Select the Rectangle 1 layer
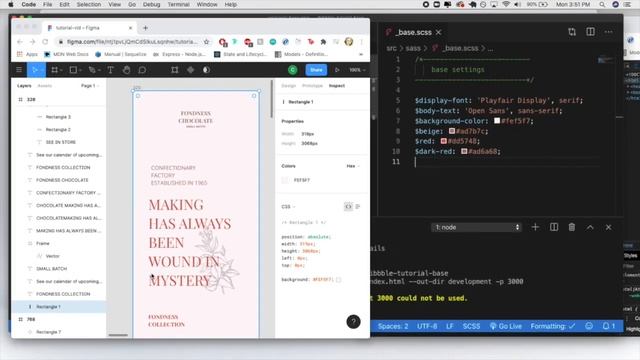Image resolution: width=640 pixels, height=360 pixels. [x=59, y=307]
